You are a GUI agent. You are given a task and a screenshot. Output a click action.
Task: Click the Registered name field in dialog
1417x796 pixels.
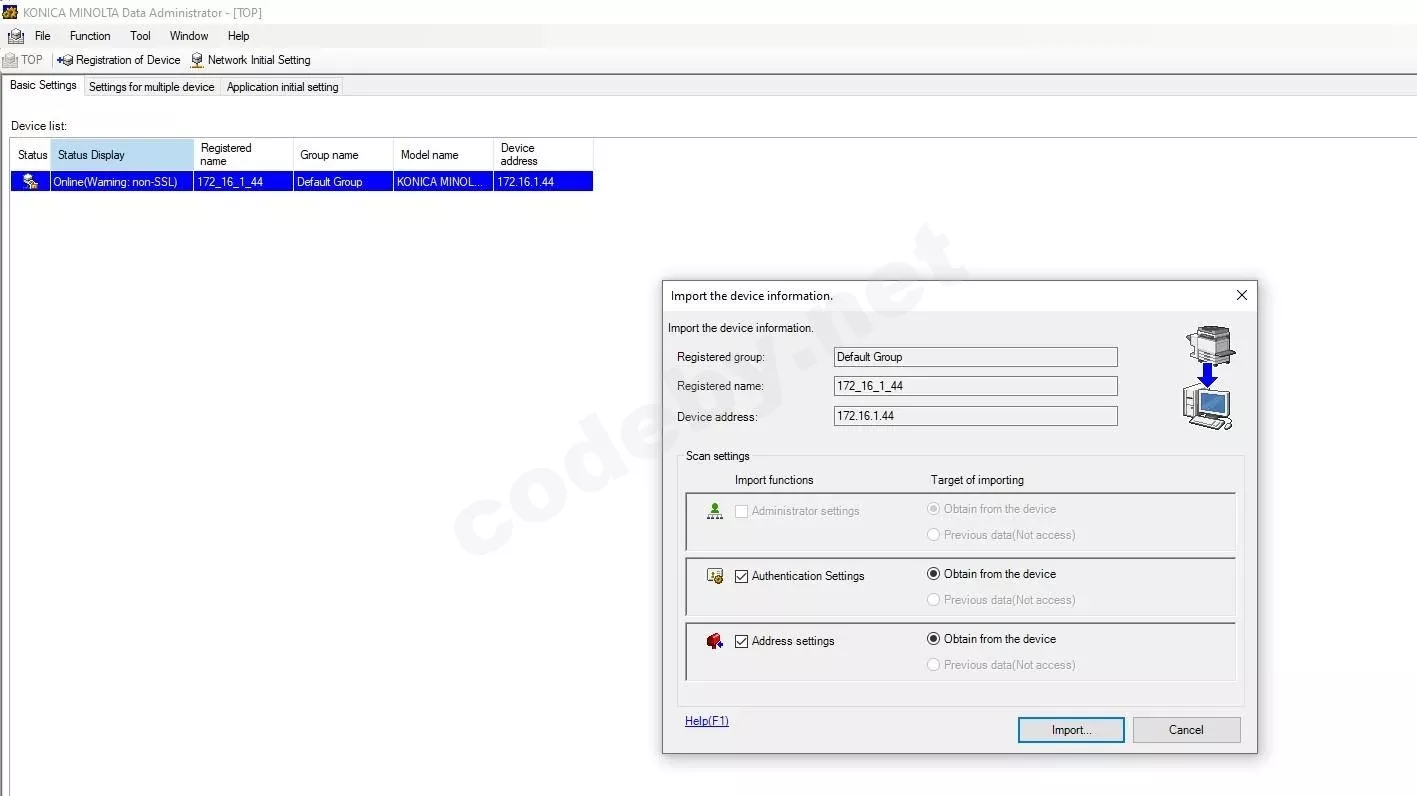[975, 386]
